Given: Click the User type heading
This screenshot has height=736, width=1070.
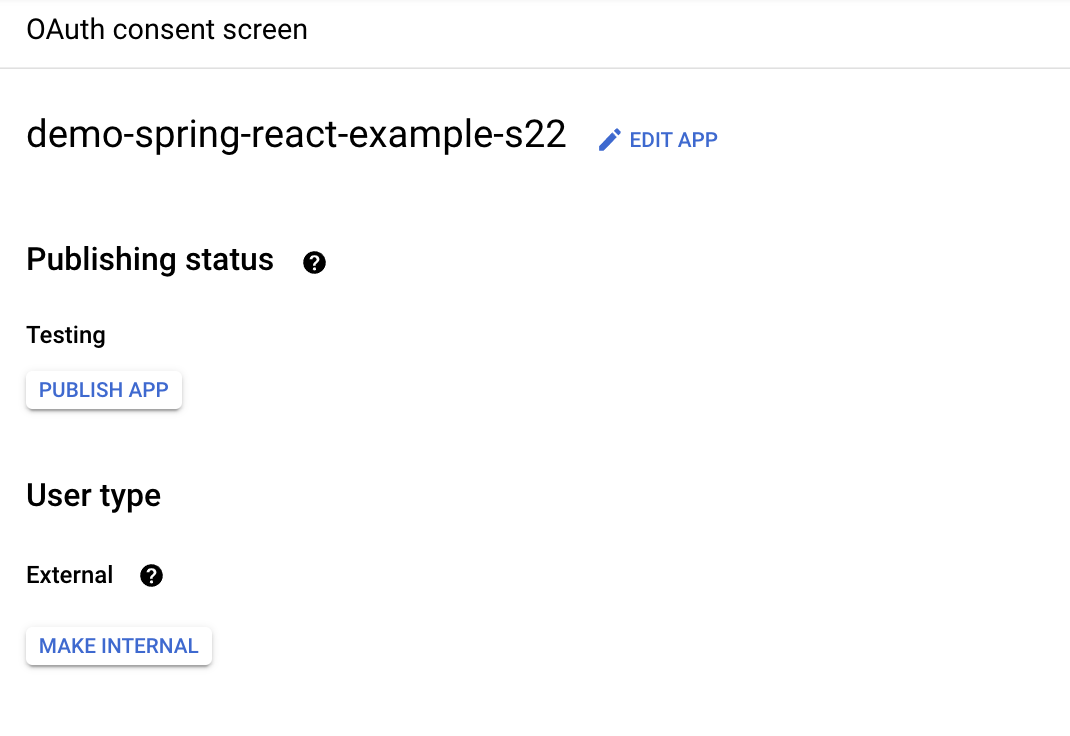Looking at the screenshot, I should 93,496.
